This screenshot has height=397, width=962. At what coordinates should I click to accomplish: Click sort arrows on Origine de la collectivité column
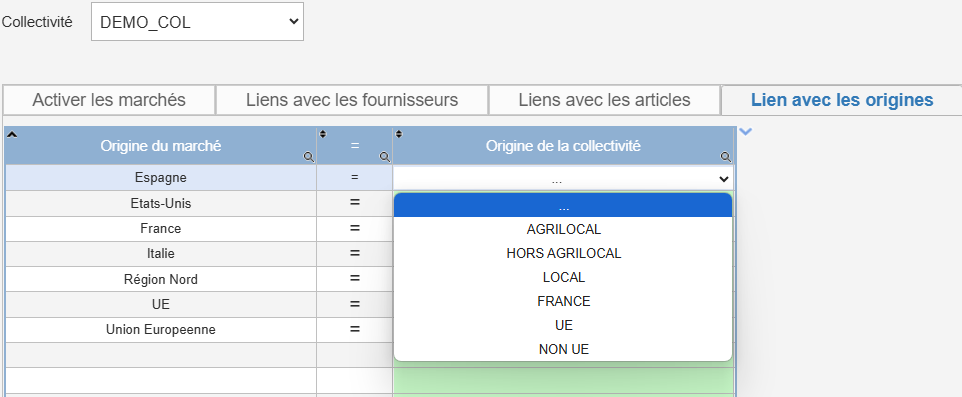tap(399, 134)
